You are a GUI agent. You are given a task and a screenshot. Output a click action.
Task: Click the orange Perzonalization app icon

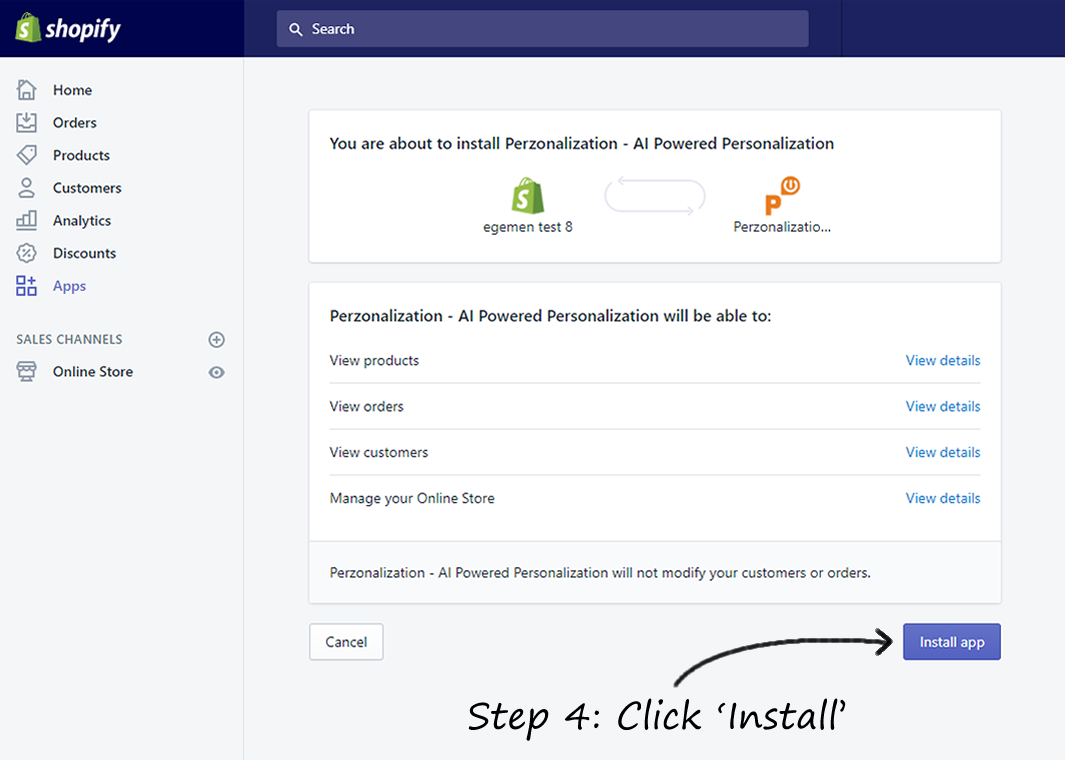click(782, 196)
